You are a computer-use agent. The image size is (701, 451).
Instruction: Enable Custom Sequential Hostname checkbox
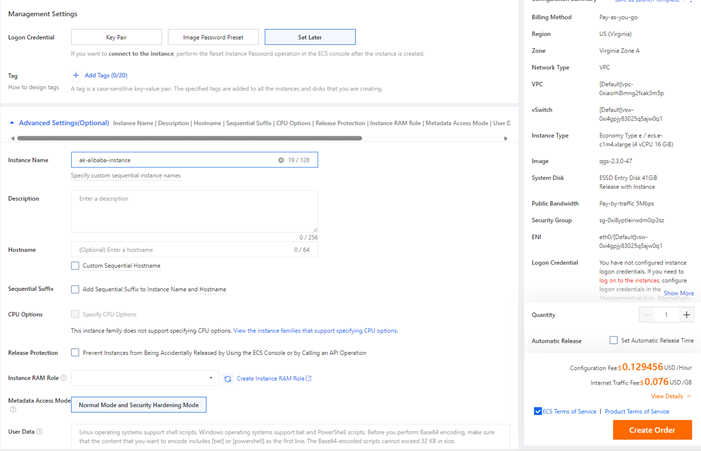tap(75, 266)
